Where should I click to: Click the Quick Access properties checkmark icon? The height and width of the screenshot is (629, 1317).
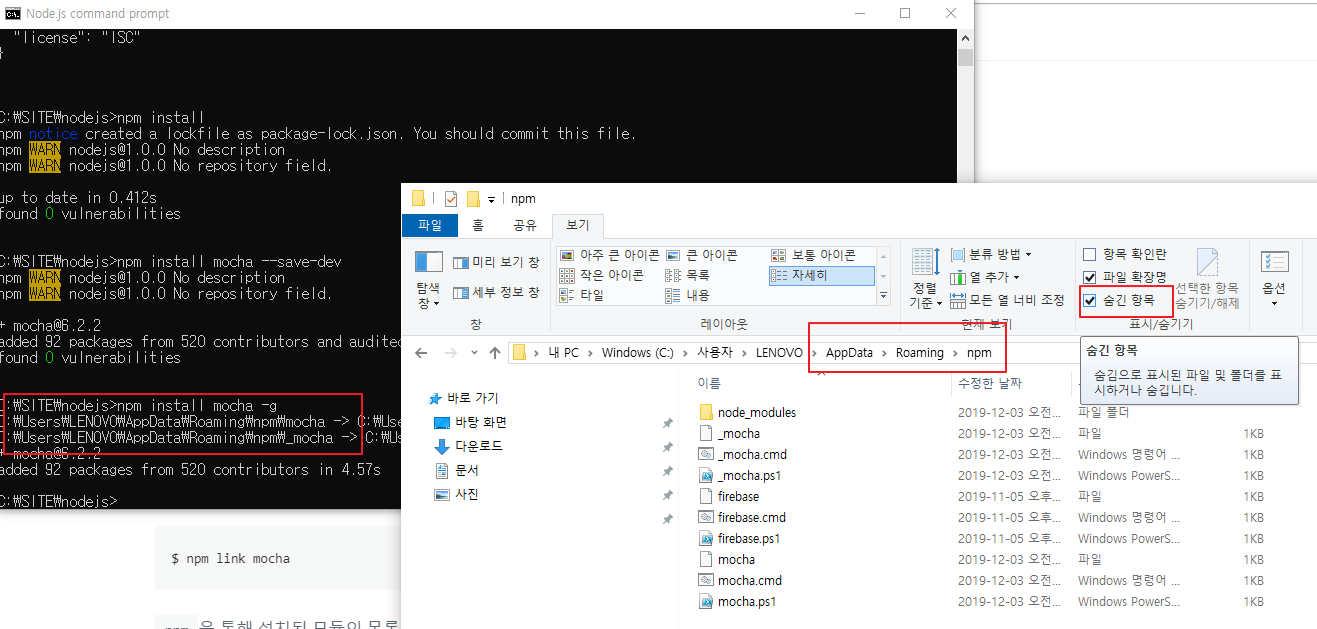click(x=450, y=198)
